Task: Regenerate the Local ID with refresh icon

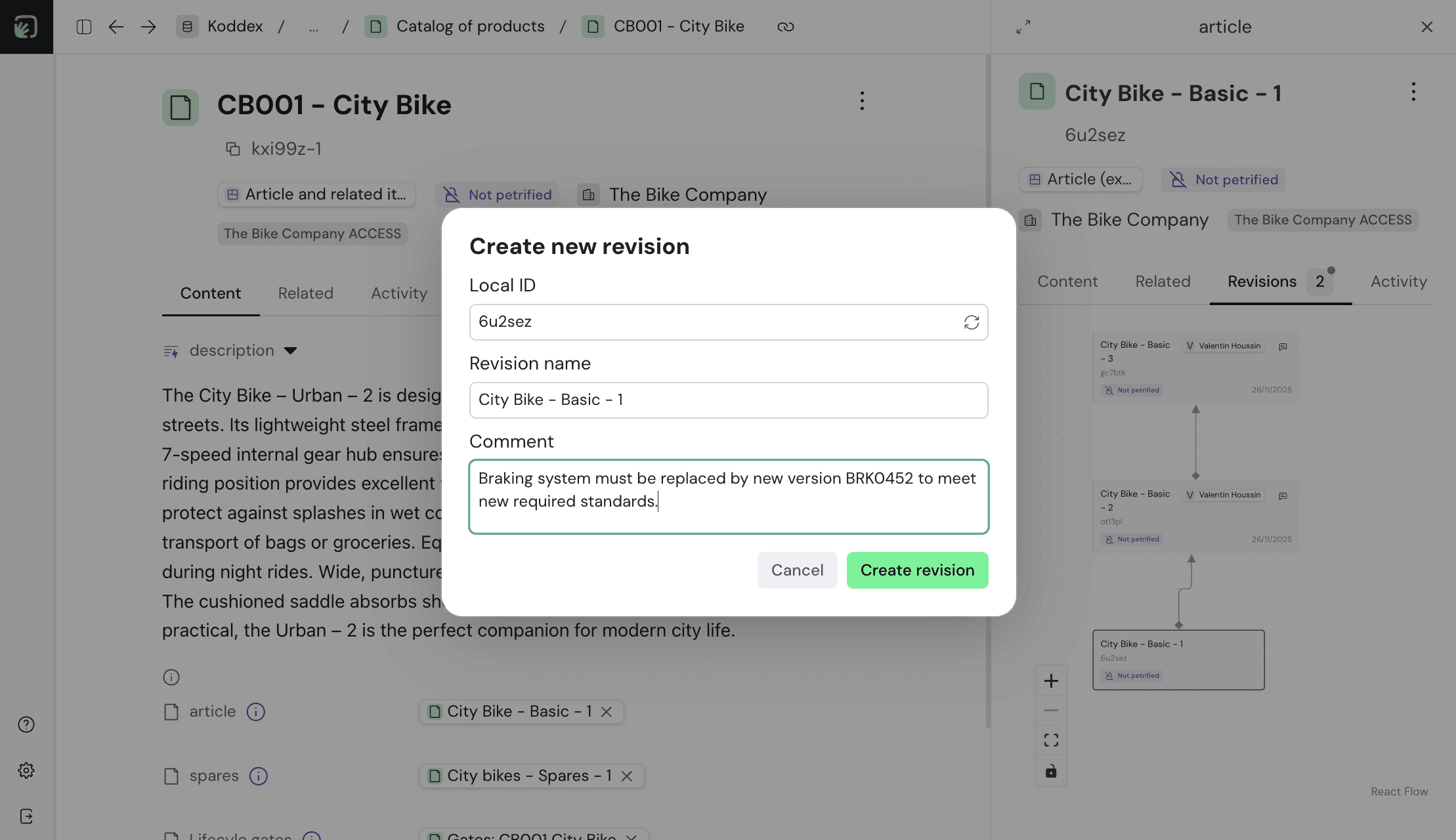Action: pyautogui.click(x=971, y=322)
